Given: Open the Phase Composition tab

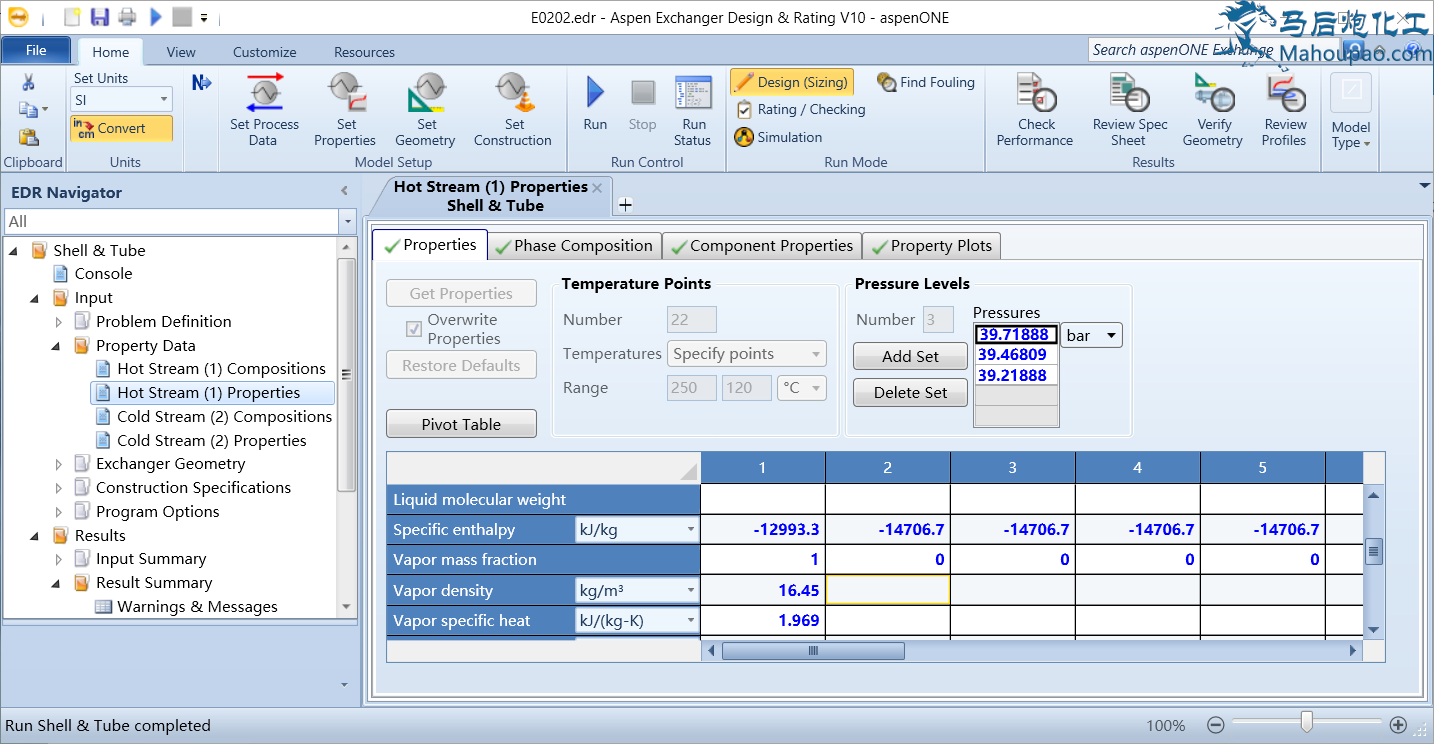Looking at the screenshot, I should point(574,246).
